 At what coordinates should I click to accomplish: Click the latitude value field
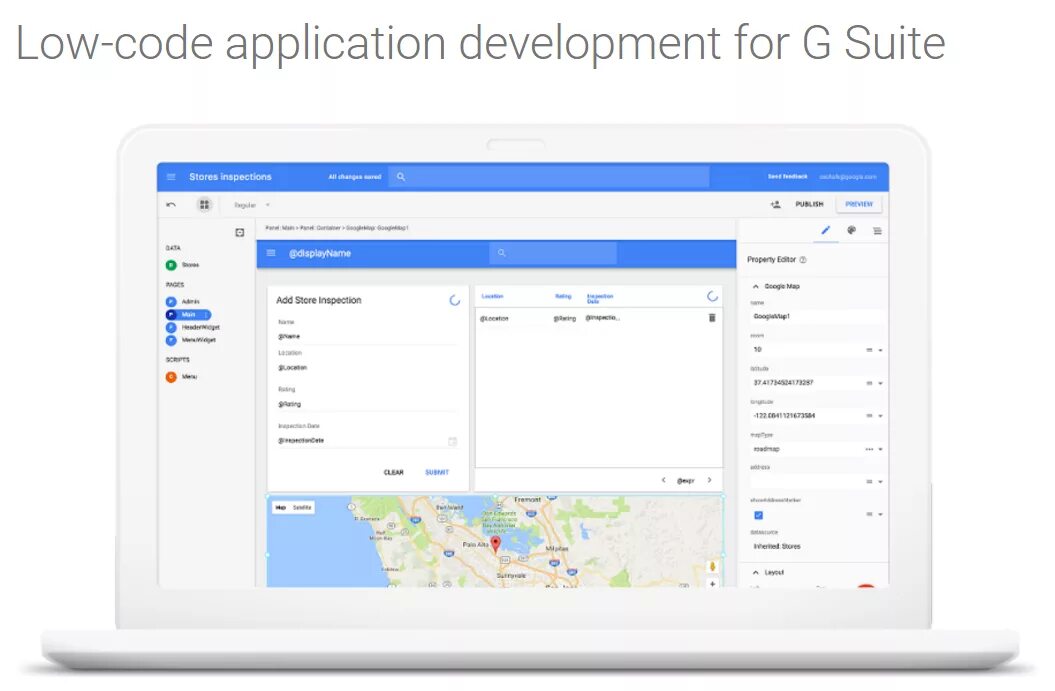point(805,383)
